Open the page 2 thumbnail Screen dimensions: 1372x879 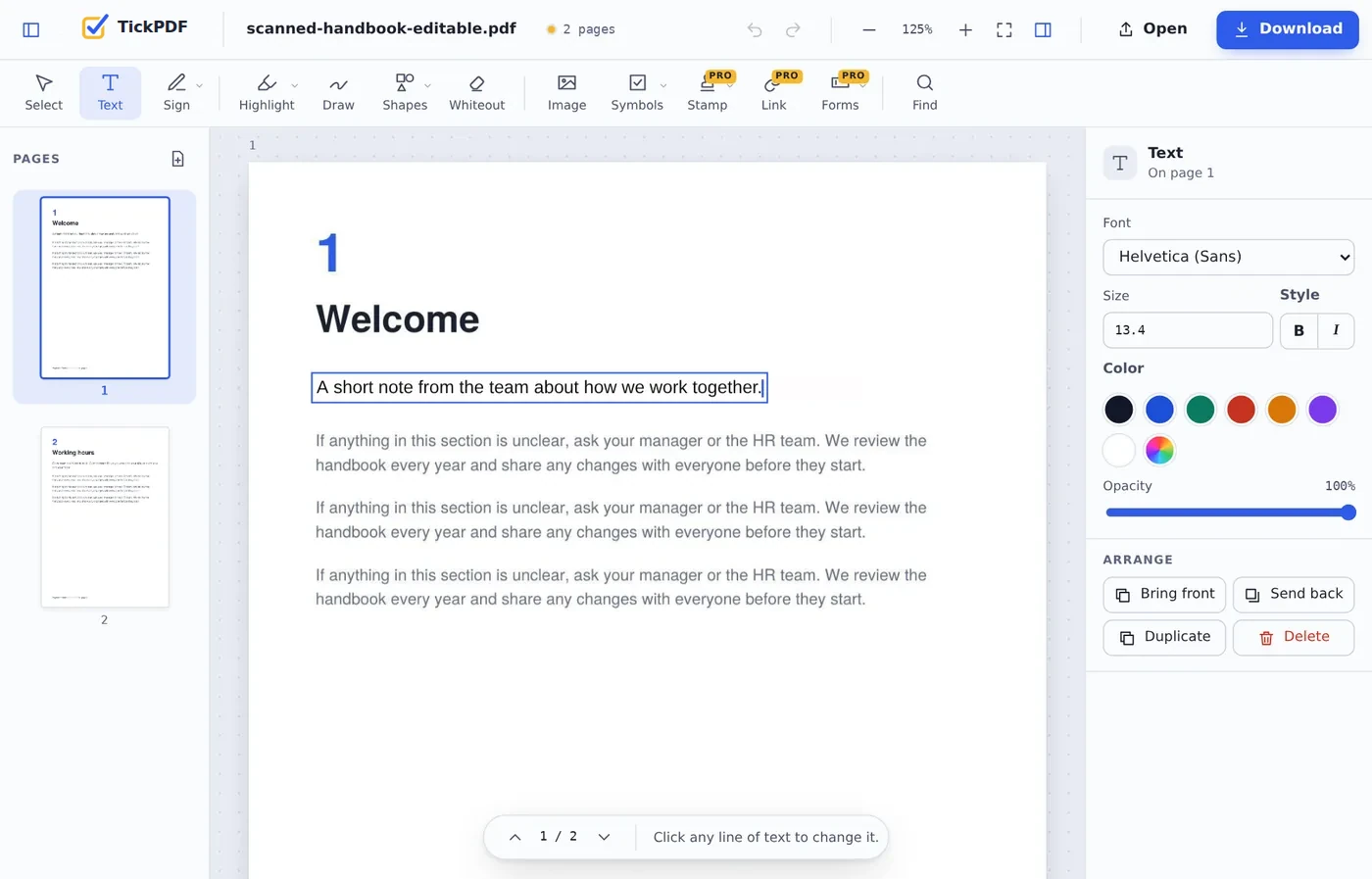105,517
